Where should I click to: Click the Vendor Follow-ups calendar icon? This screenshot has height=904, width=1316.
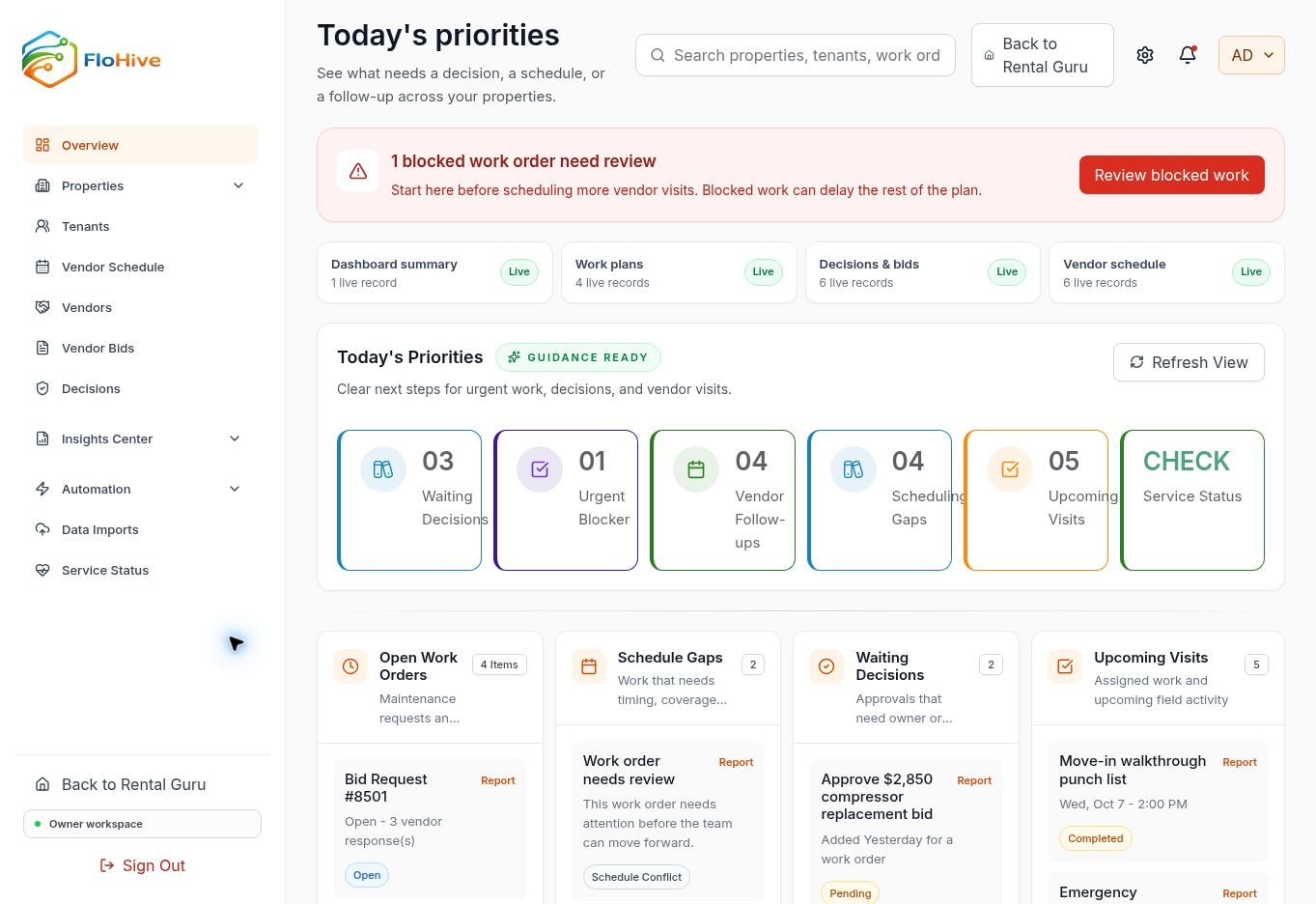coord(696,469)
